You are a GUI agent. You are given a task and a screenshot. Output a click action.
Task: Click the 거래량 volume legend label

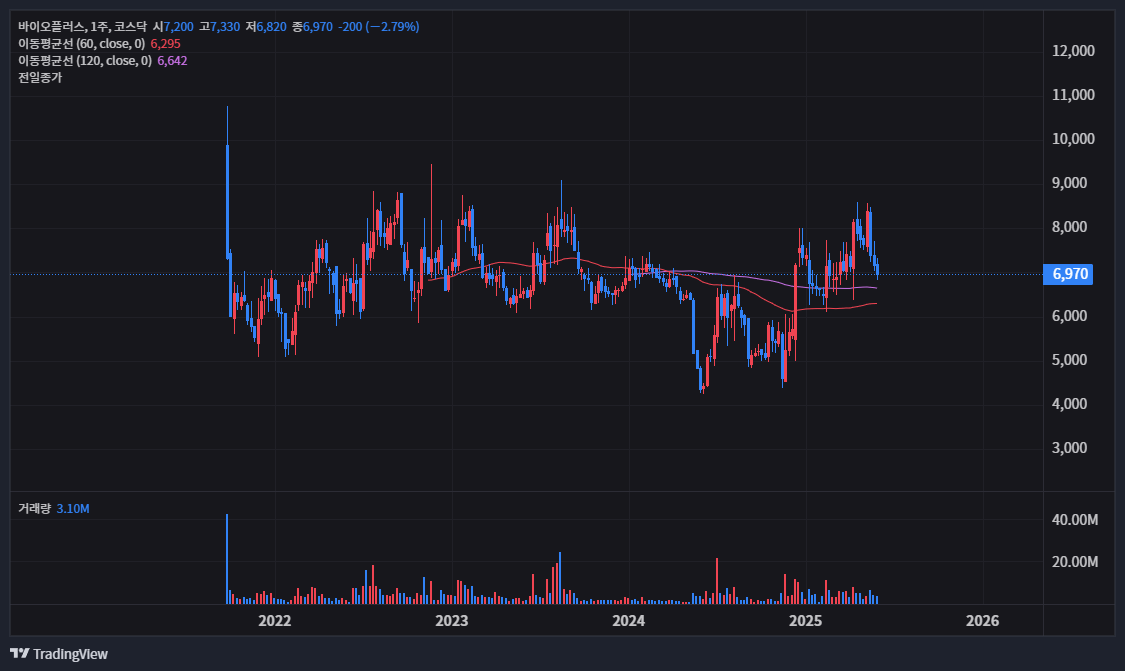[34, 509]
